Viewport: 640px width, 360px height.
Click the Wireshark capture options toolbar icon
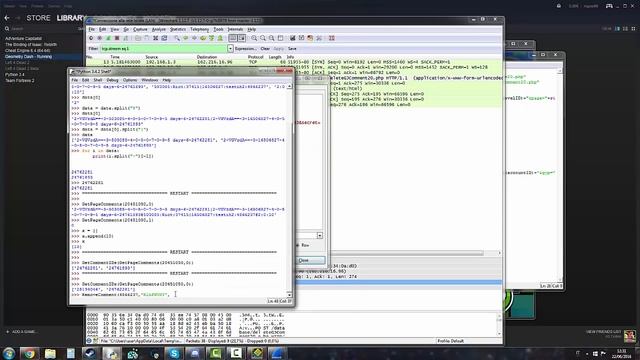coord(100,38)
